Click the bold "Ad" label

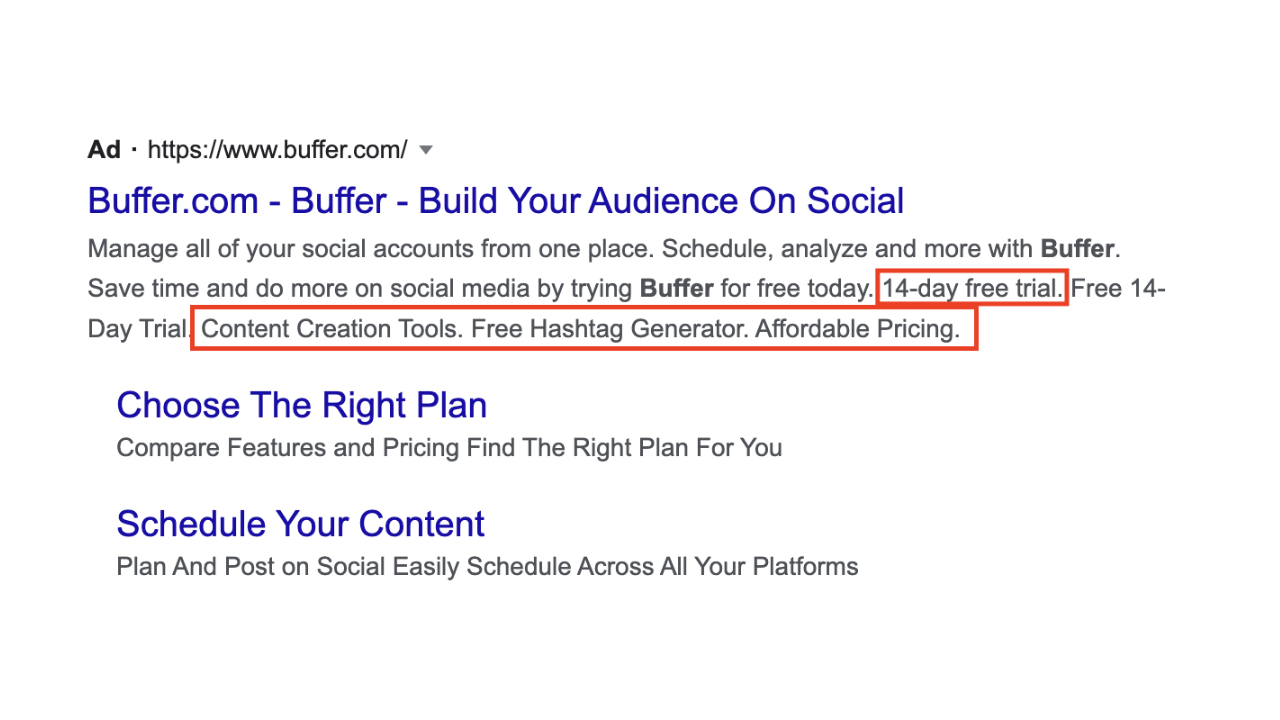click(x=104, y=150)
